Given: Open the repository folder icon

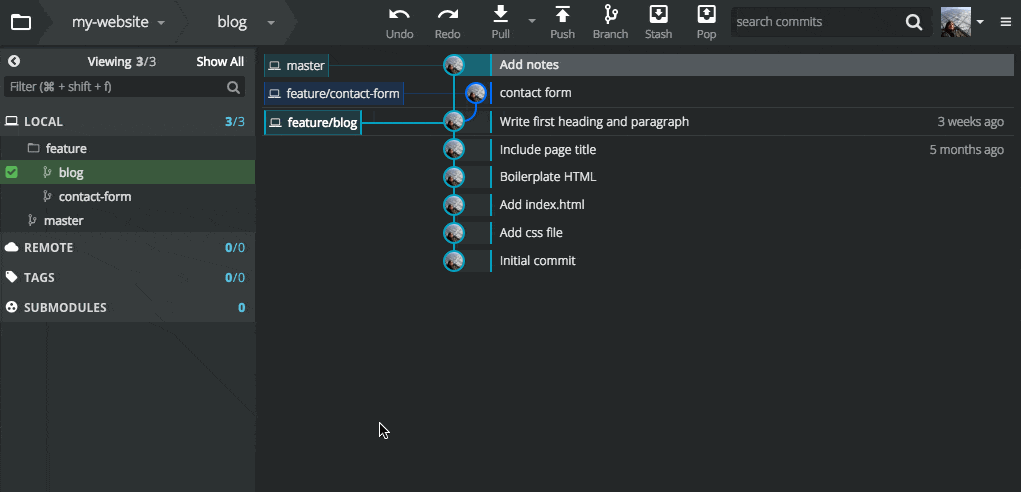Looking at the screenshot, I should [x=21, y=22].
